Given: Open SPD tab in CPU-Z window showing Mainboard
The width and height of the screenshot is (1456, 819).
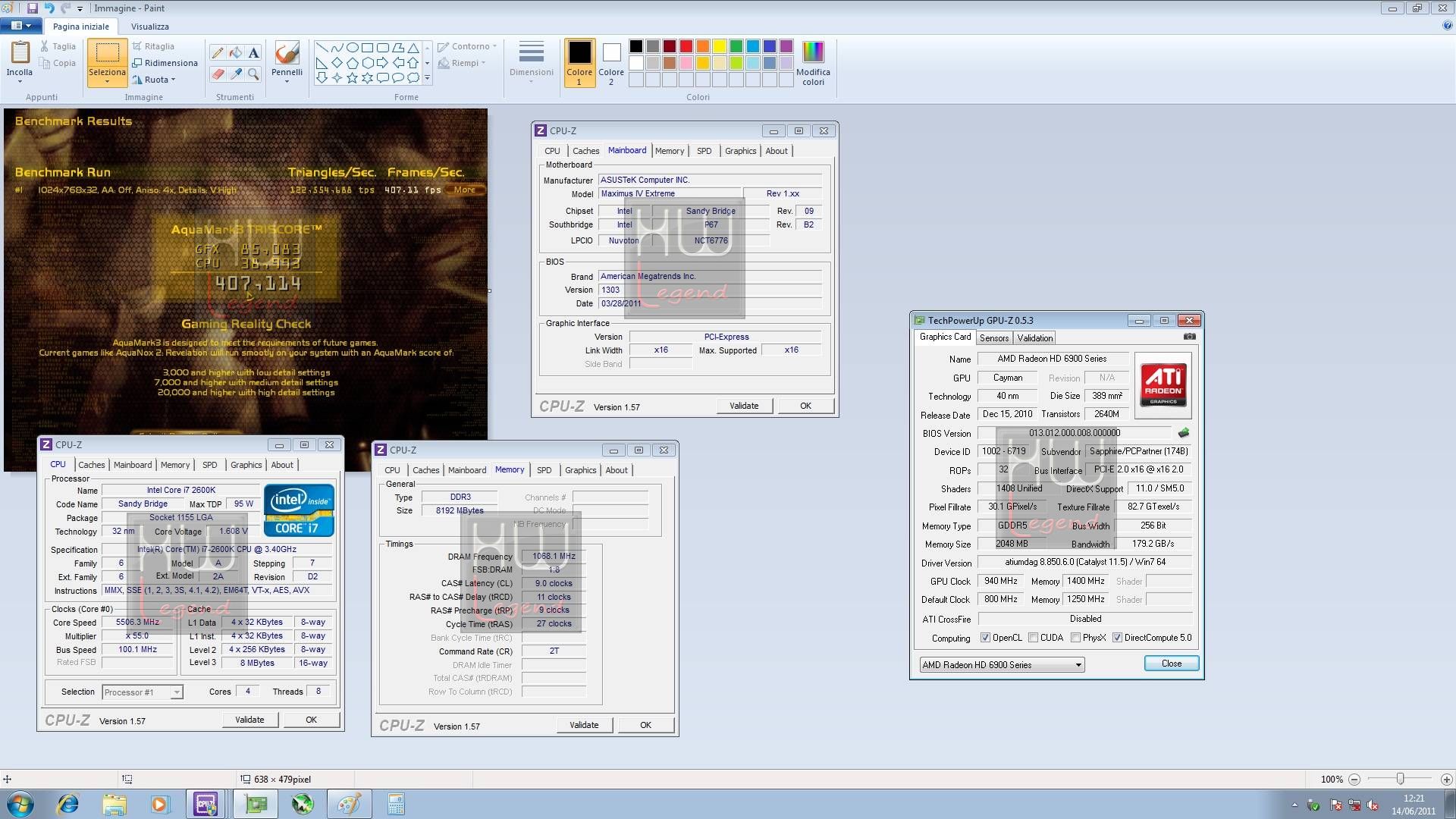Looking at the screenshot, I should coord(704,151).
